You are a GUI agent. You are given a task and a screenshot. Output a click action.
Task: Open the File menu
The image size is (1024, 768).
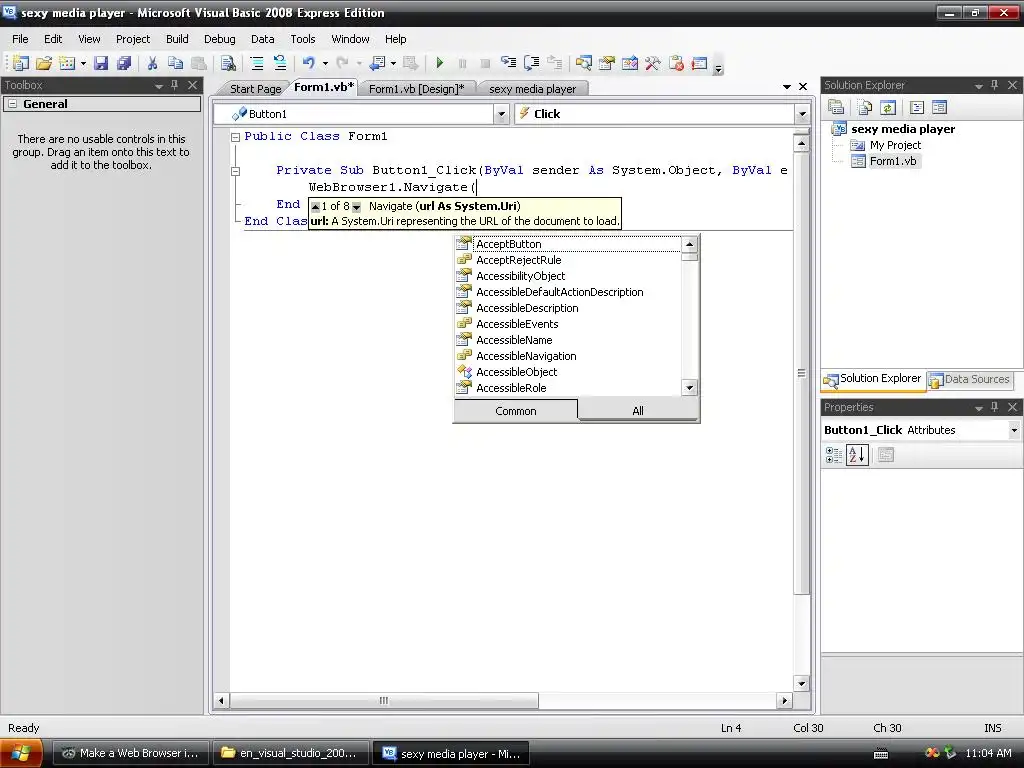click(20, 39)
